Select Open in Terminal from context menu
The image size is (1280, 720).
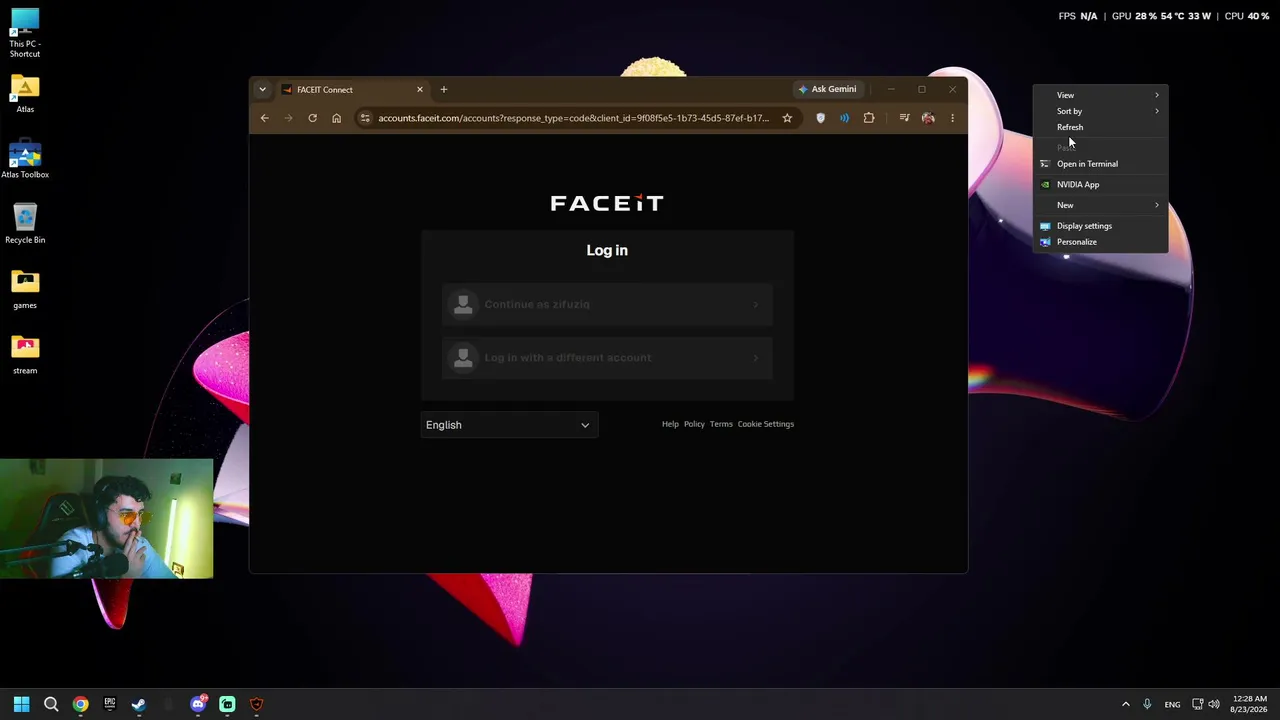pyautogui.click(x=1100, y=164)
